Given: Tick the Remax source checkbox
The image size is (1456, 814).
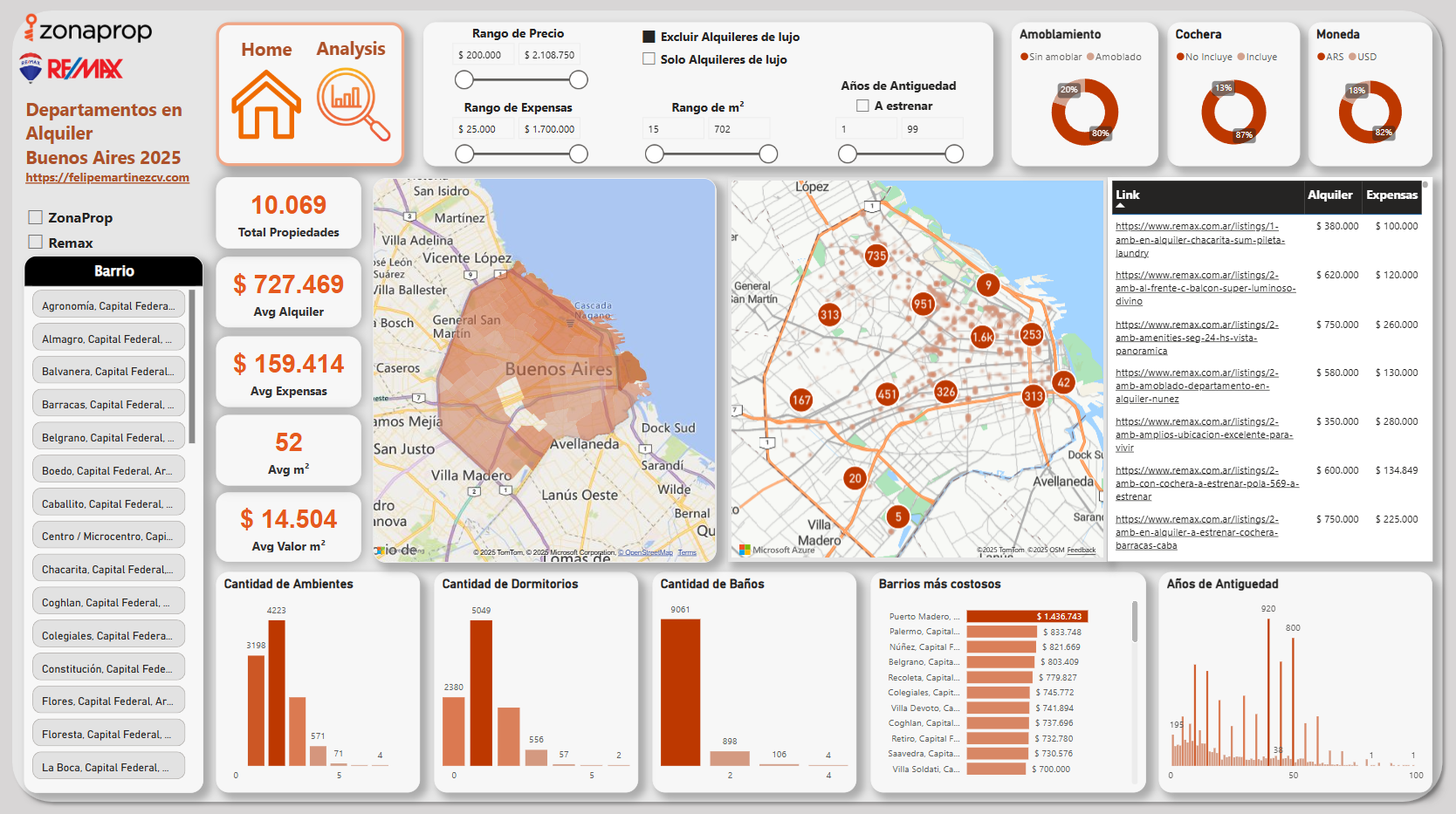Looking at the screenshot, I should (36, 243).
